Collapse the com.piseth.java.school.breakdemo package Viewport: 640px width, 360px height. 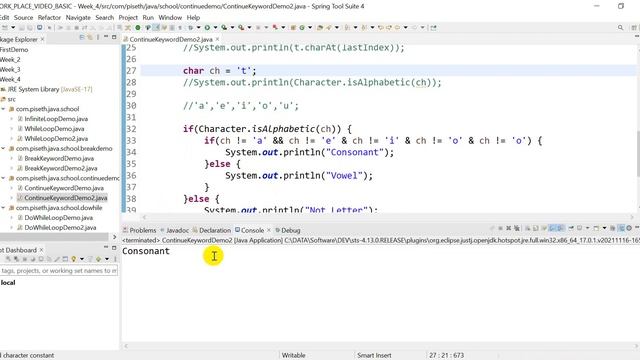tap(3, 149)
